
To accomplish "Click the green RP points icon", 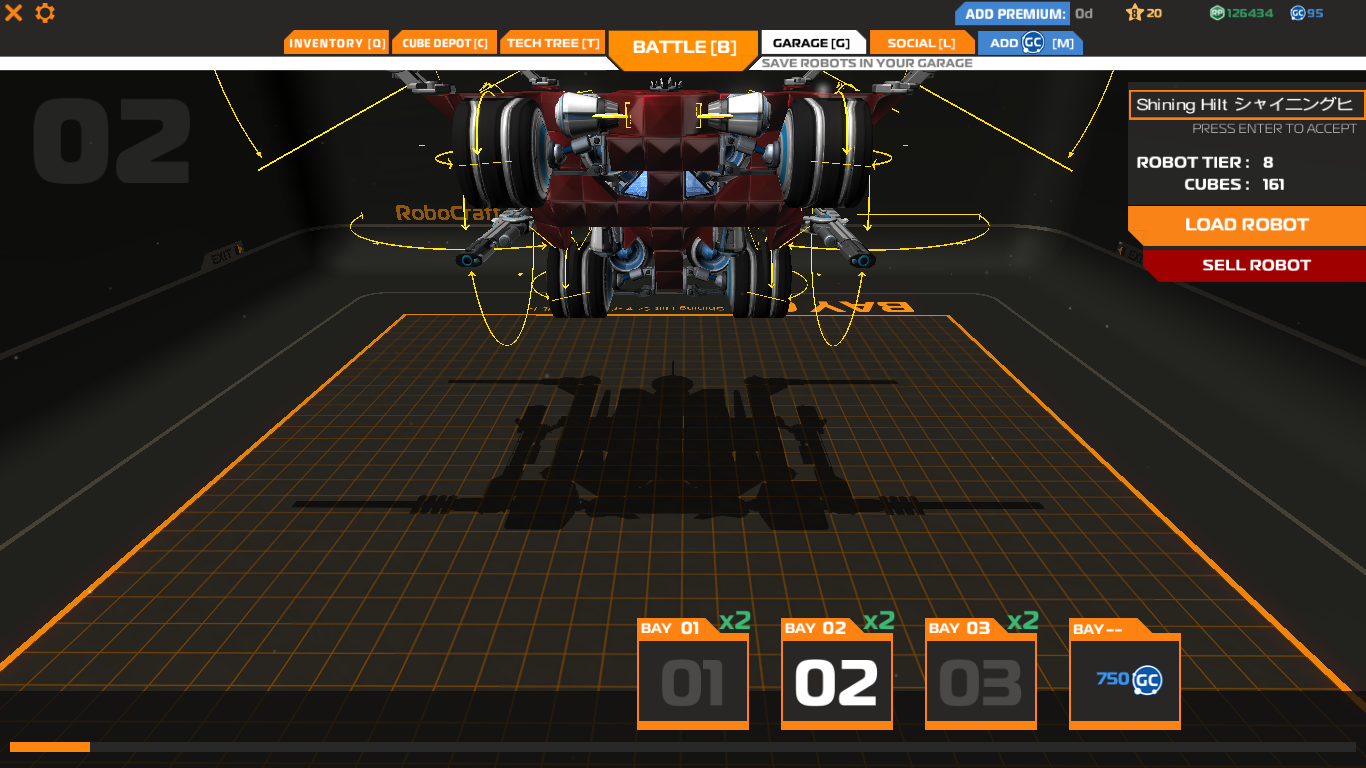I will point(1217,13).
